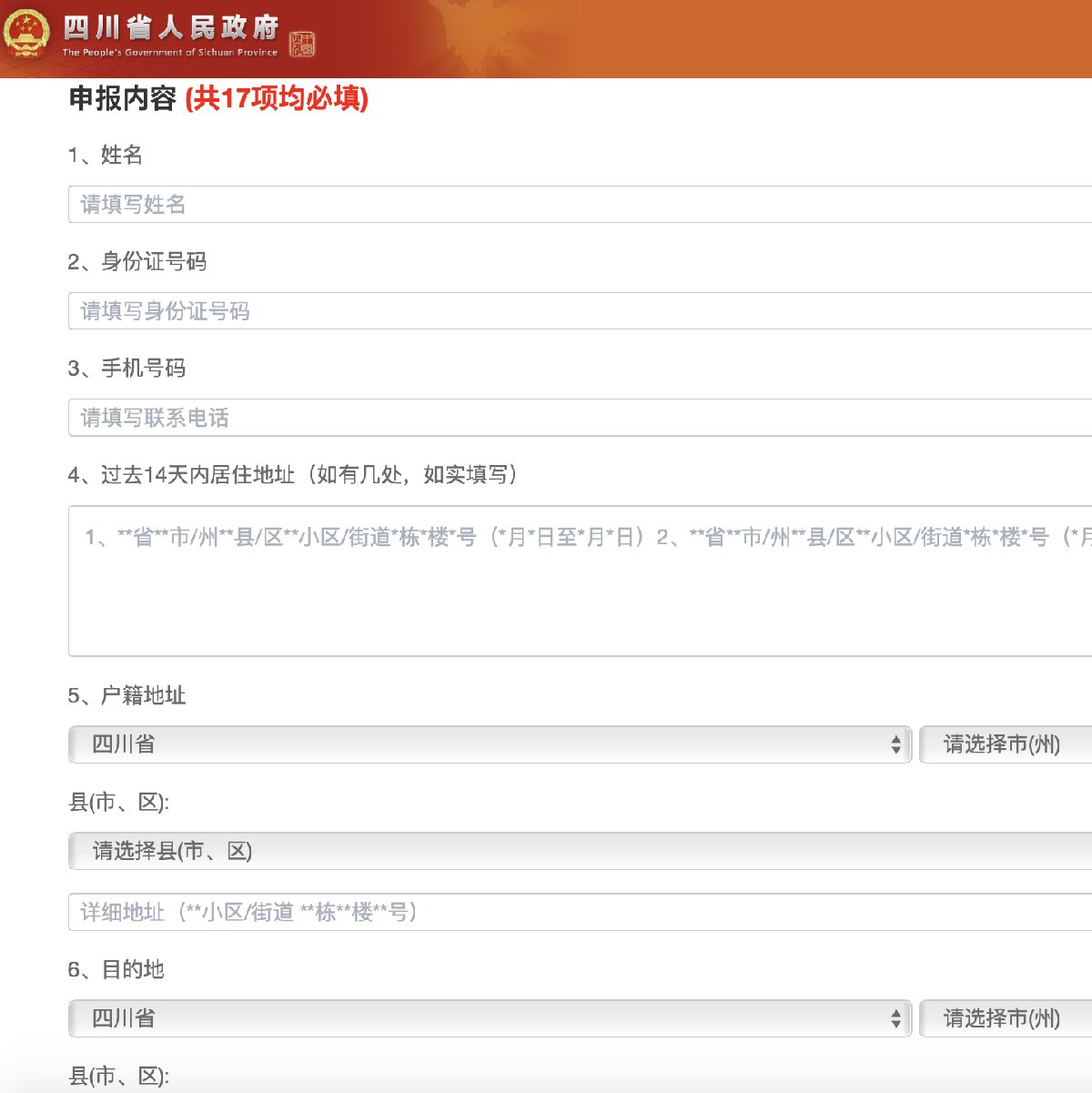Viewport: 1092px width, 1093px height.
Task: Click the English subtitle under the site title
Action: tap(169, 53)
